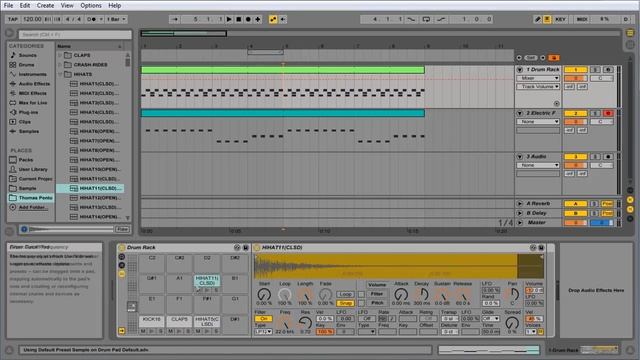Click the Re-enable Automation arrow icon
640x360 pixels.
coord(283,19)
